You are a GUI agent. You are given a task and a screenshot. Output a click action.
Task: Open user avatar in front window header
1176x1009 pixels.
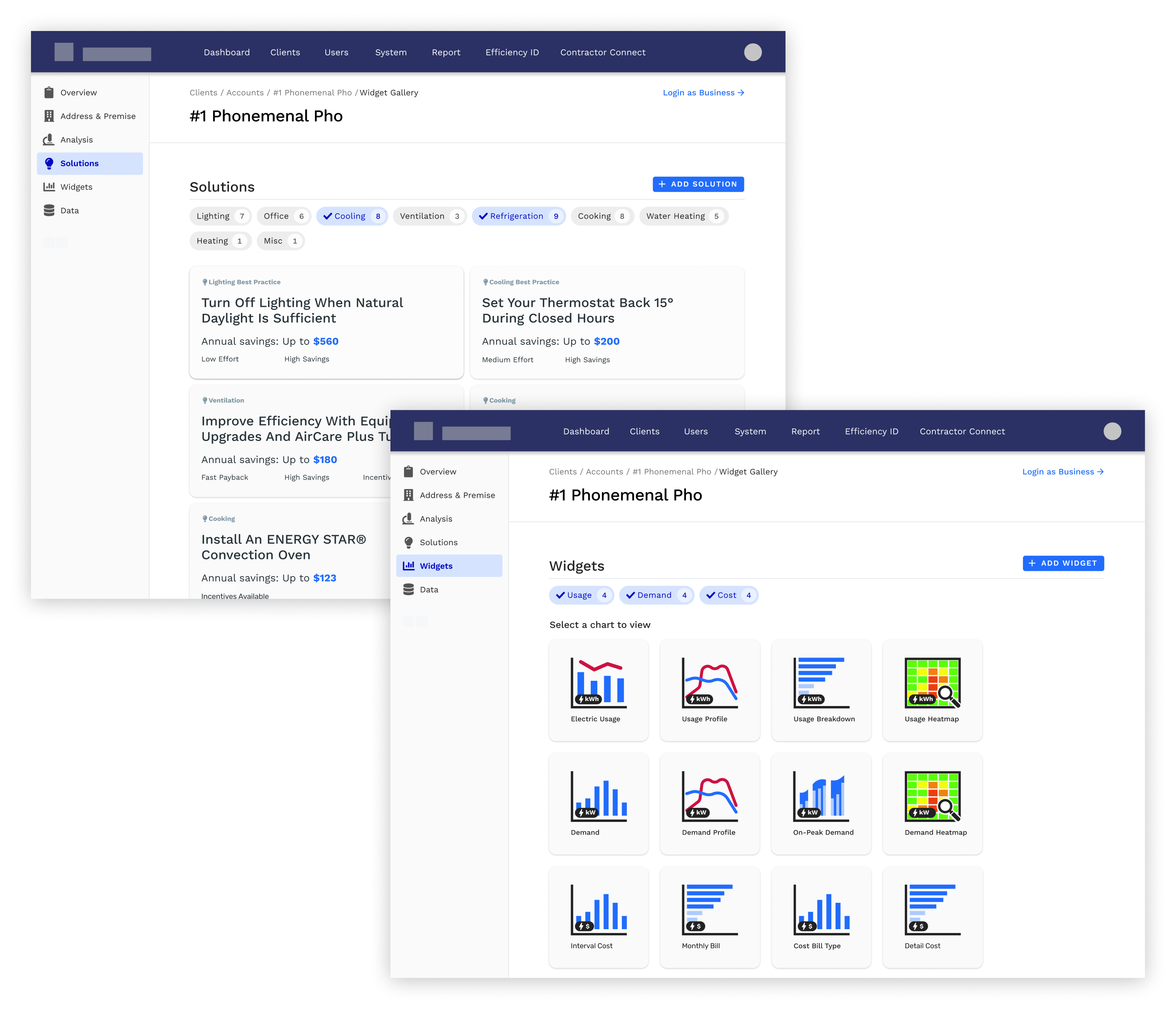1112,432
